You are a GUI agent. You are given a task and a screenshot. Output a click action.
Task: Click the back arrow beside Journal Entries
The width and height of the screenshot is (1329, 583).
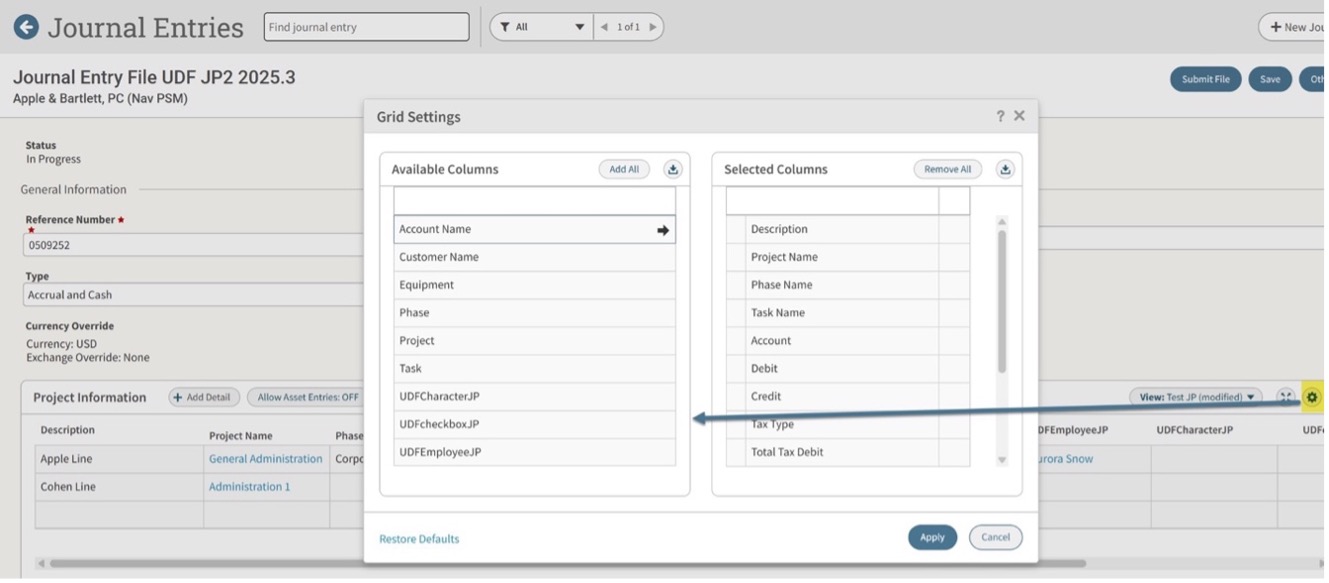click(26, 27)
